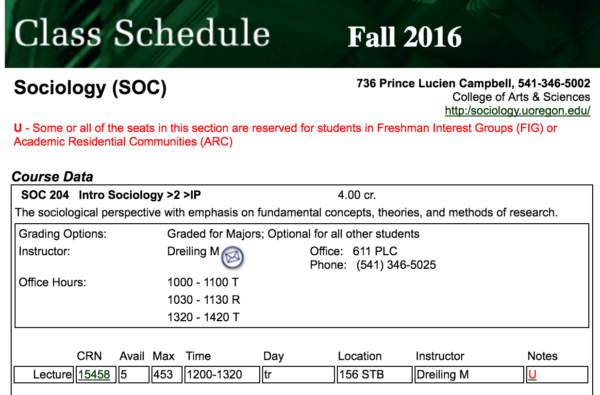
Task: Click the Fall 2016 term heading
Action: [x=404, y=37]
